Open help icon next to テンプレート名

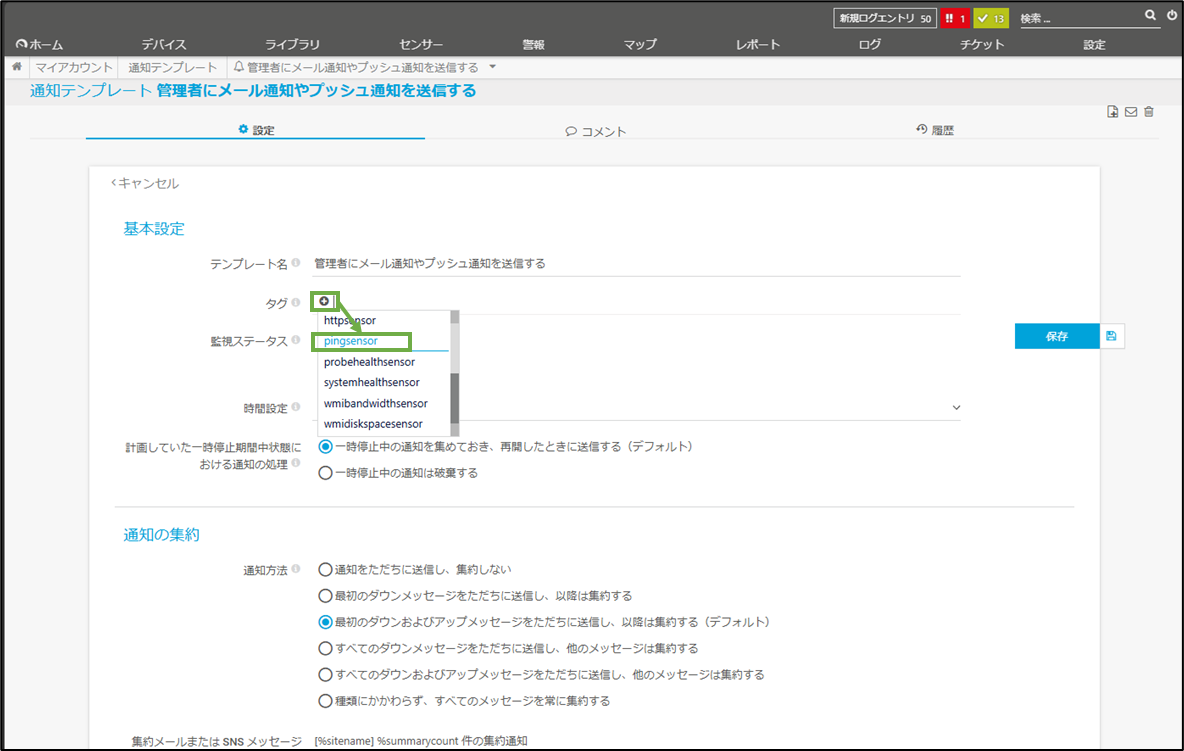(x=296, y=263)
